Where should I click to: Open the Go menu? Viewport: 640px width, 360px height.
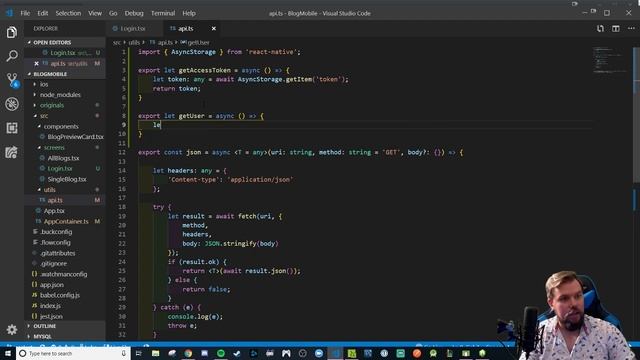tap(113, 13)
